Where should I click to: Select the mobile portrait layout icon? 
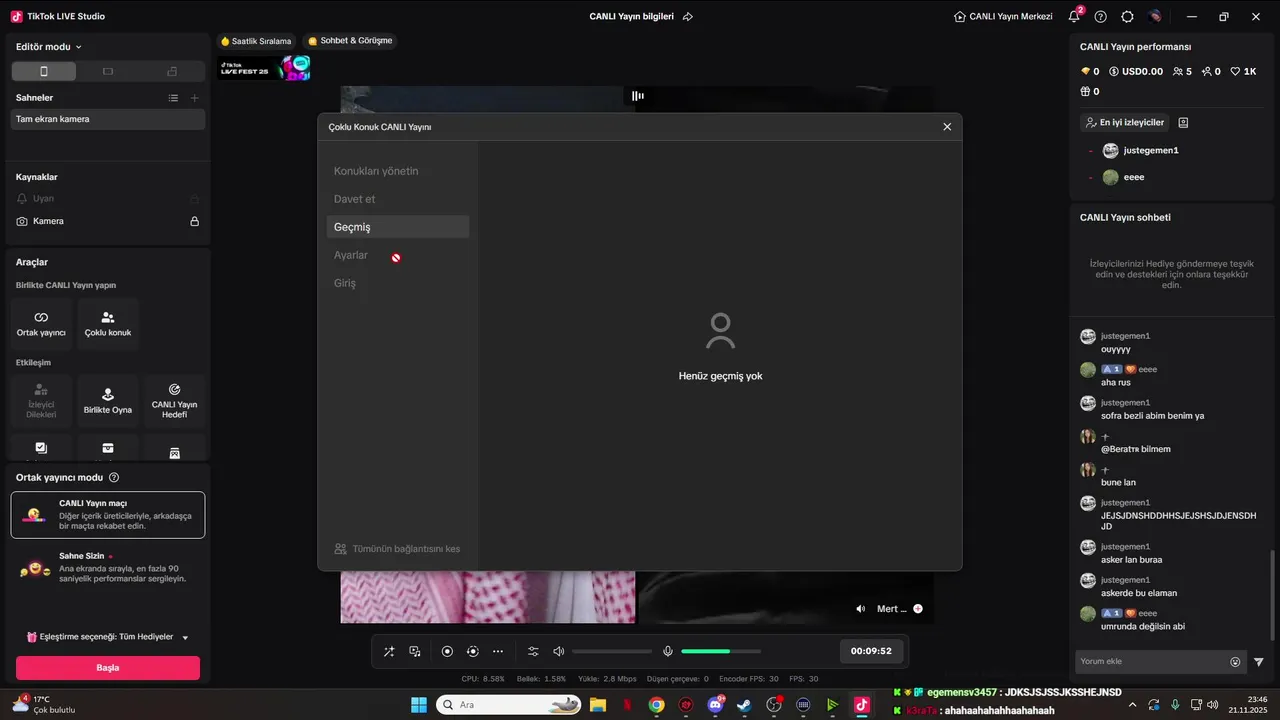(x=43, y=71)
